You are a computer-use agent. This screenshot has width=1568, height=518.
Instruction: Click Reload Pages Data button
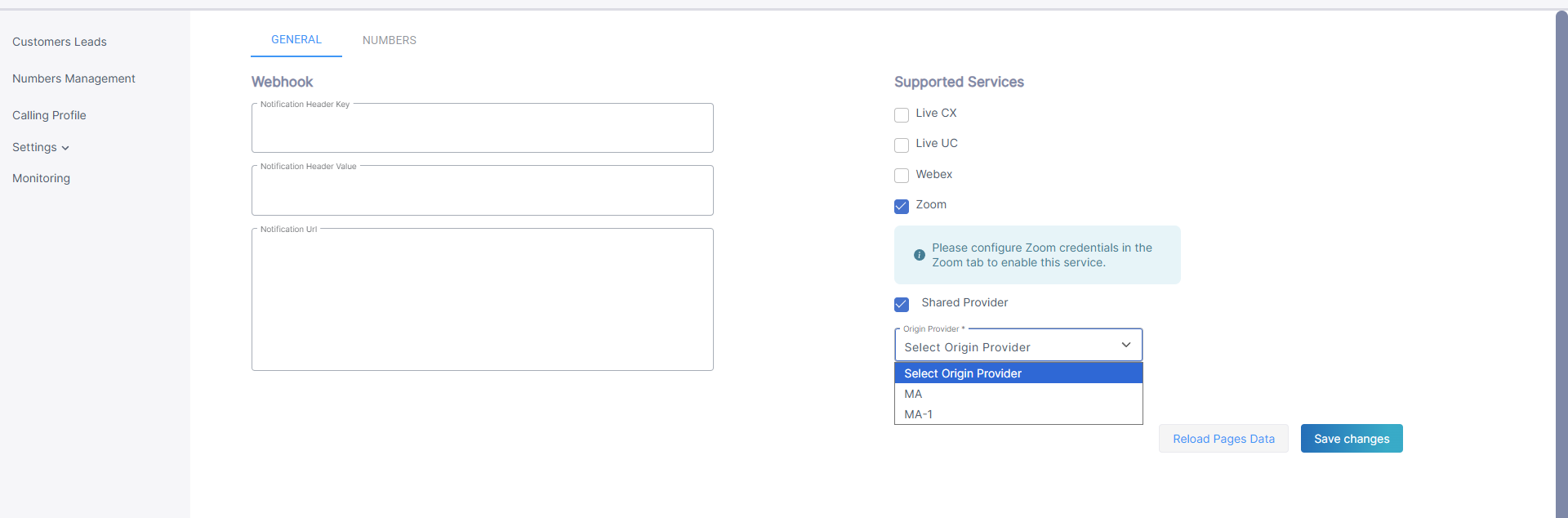[1223, 439]
